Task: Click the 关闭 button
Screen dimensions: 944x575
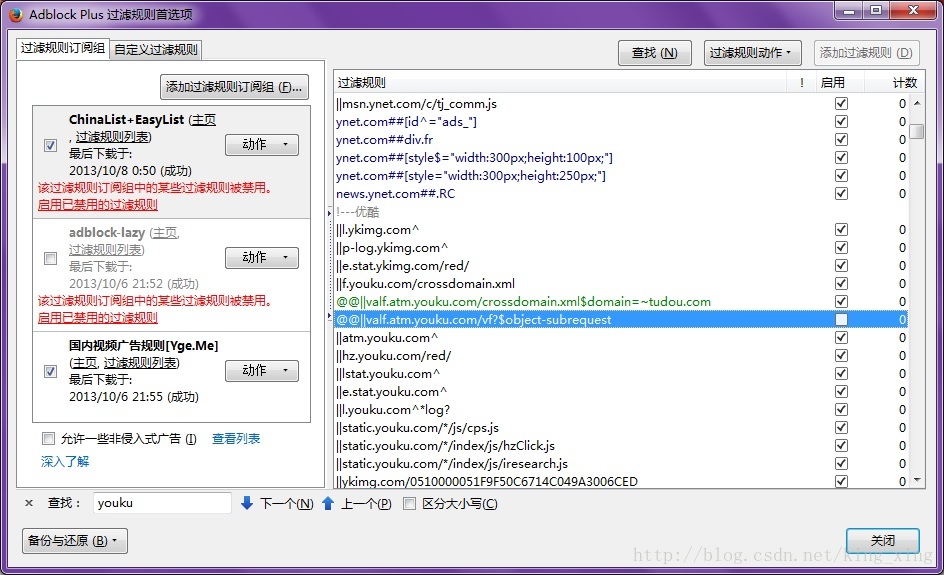Action: point(883,541)
